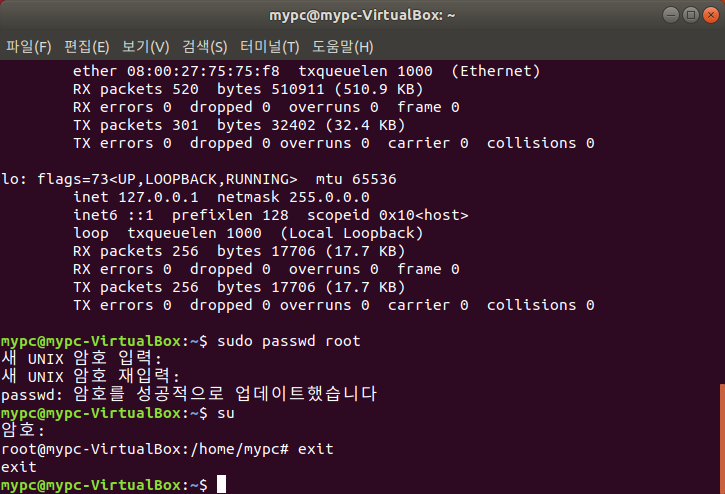The image size is (725, 494).
Task: Click the 'inet 127.0.0.1' text
Action: click(135, 198)
